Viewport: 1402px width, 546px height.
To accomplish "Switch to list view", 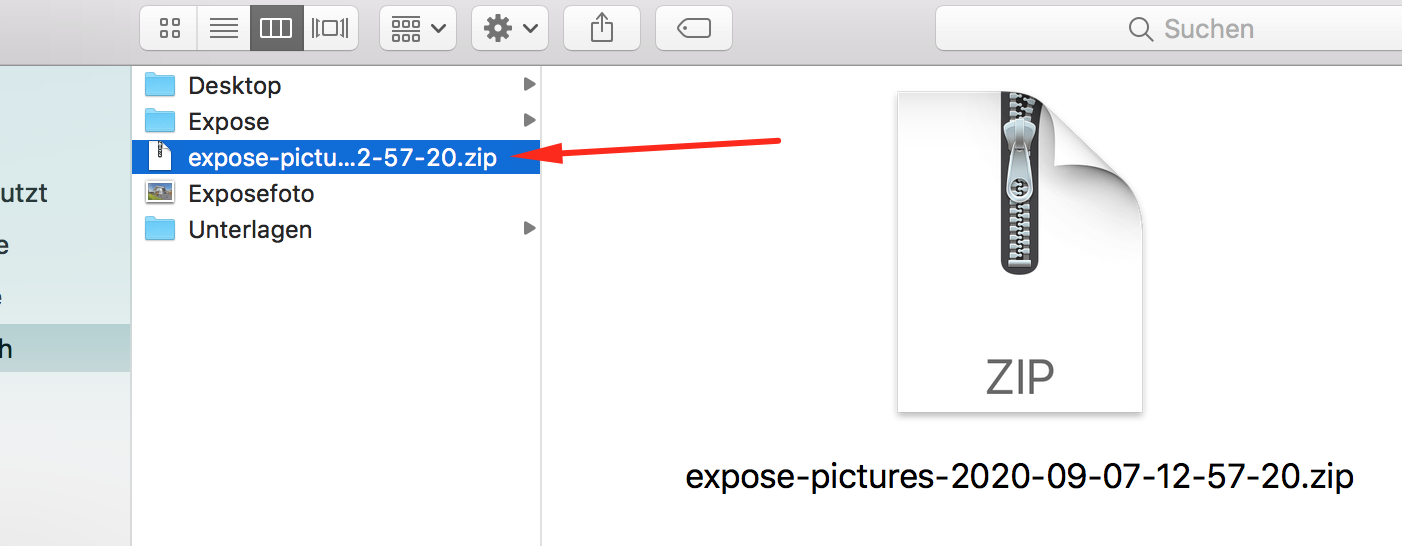I will [x=223, y=28].
